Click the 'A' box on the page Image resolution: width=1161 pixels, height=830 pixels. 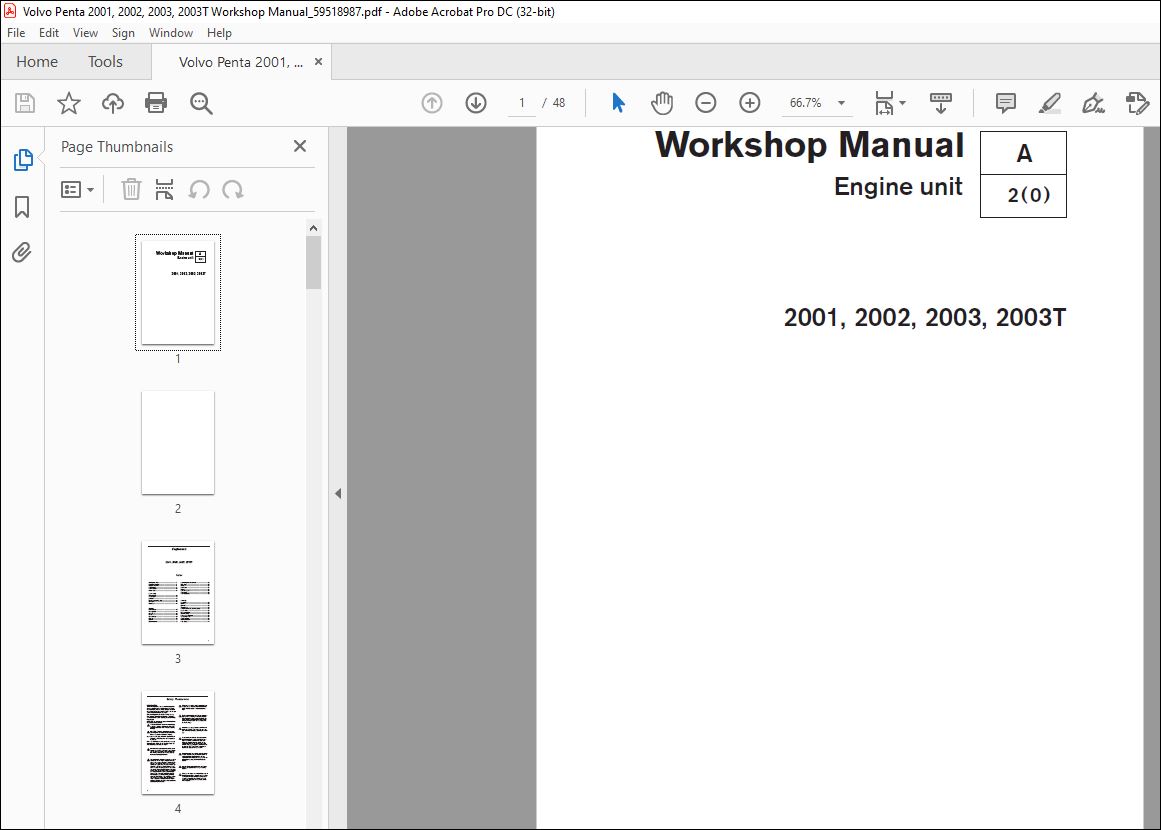click(1023, 153)
